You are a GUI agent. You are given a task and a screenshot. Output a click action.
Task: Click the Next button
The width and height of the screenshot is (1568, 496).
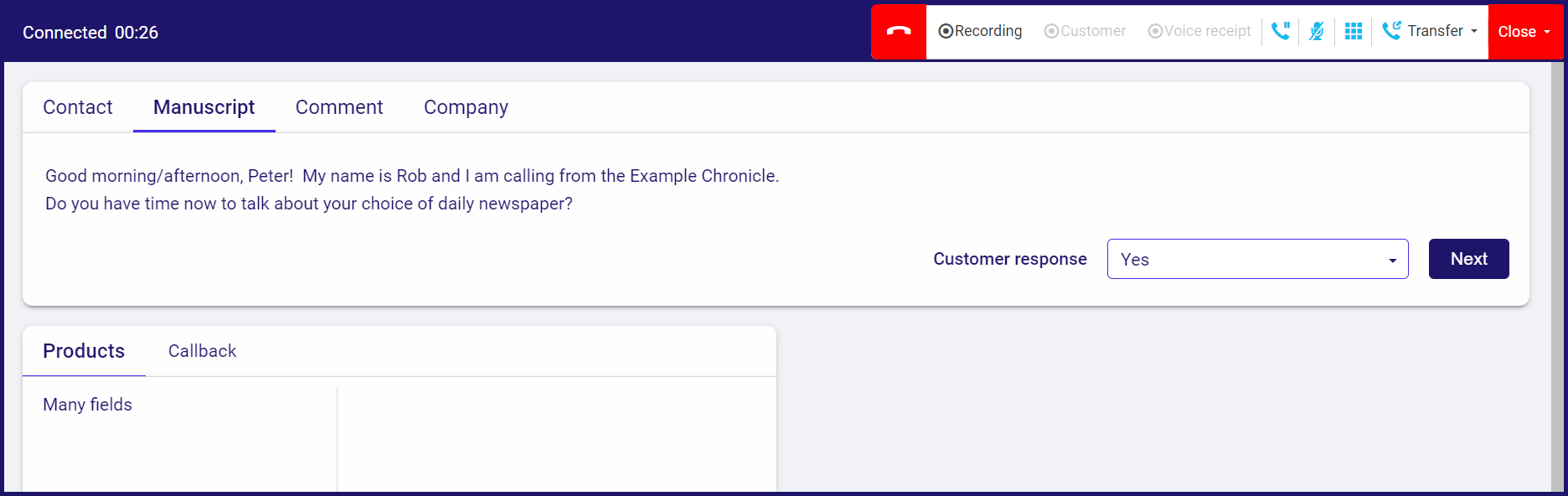[1468, 259]
